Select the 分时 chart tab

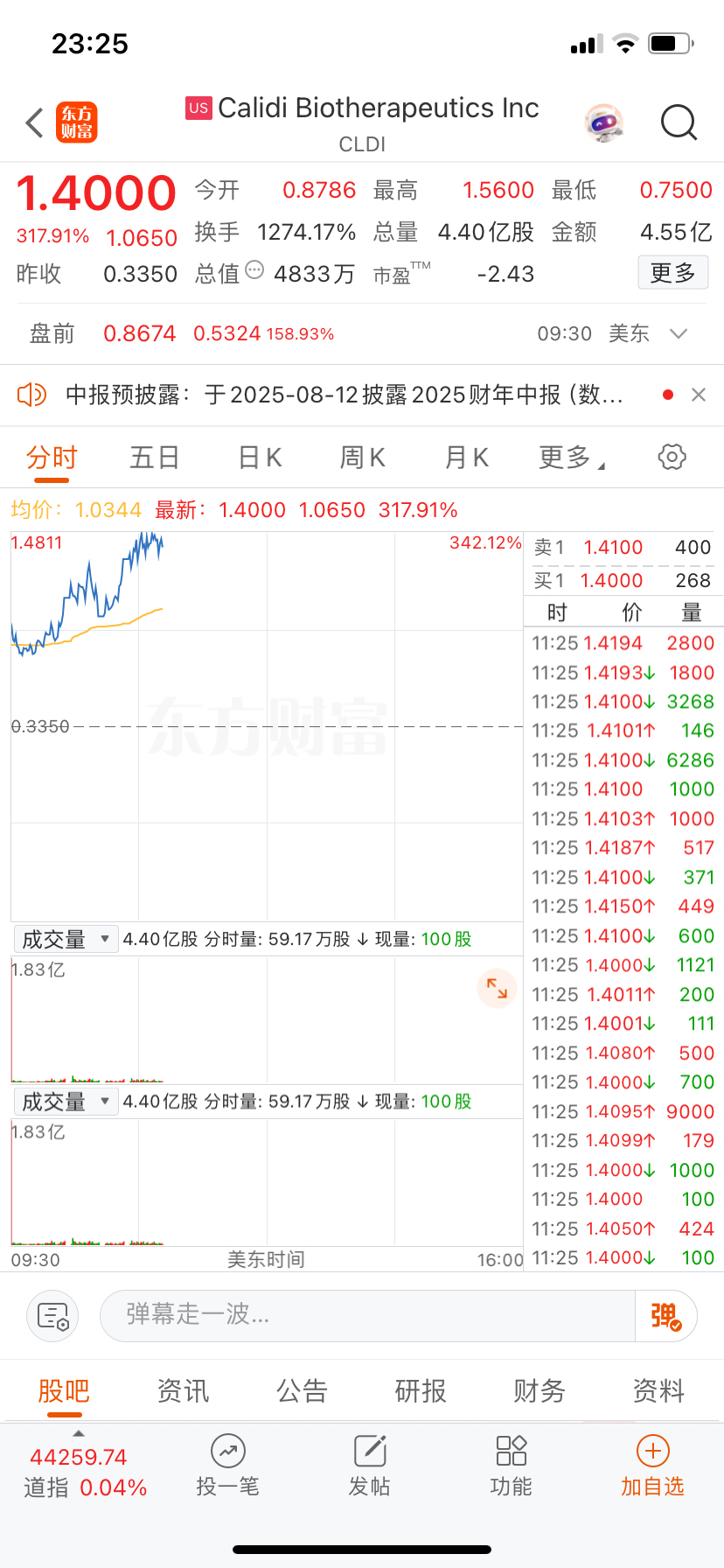(x=52, y=458)
